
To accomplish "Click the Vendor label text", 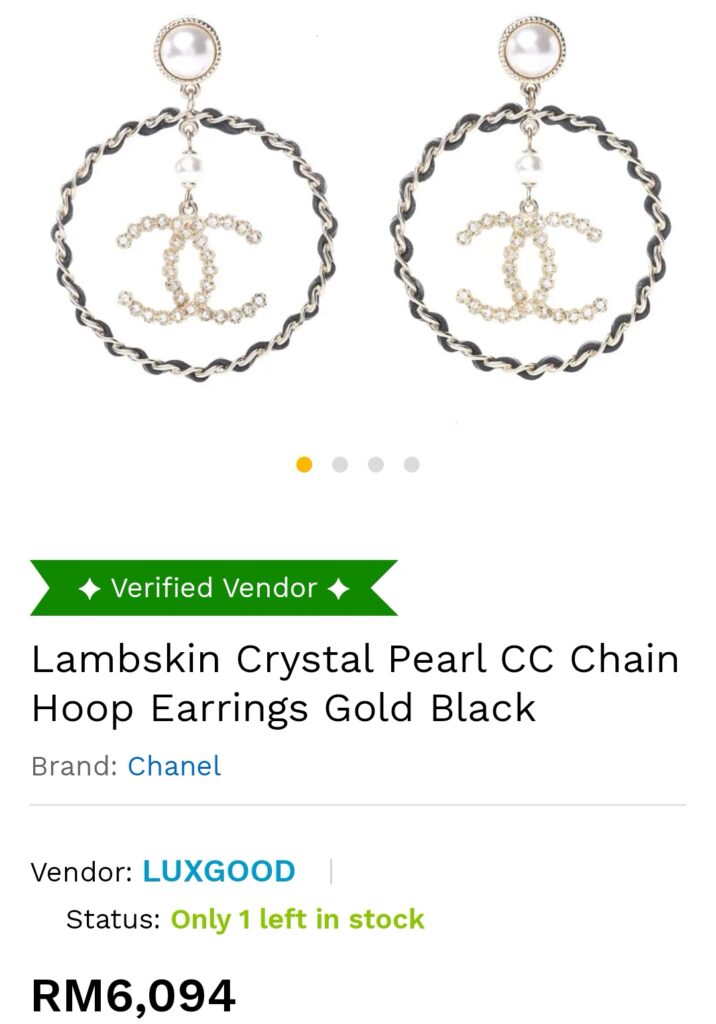I will point(82,872).
